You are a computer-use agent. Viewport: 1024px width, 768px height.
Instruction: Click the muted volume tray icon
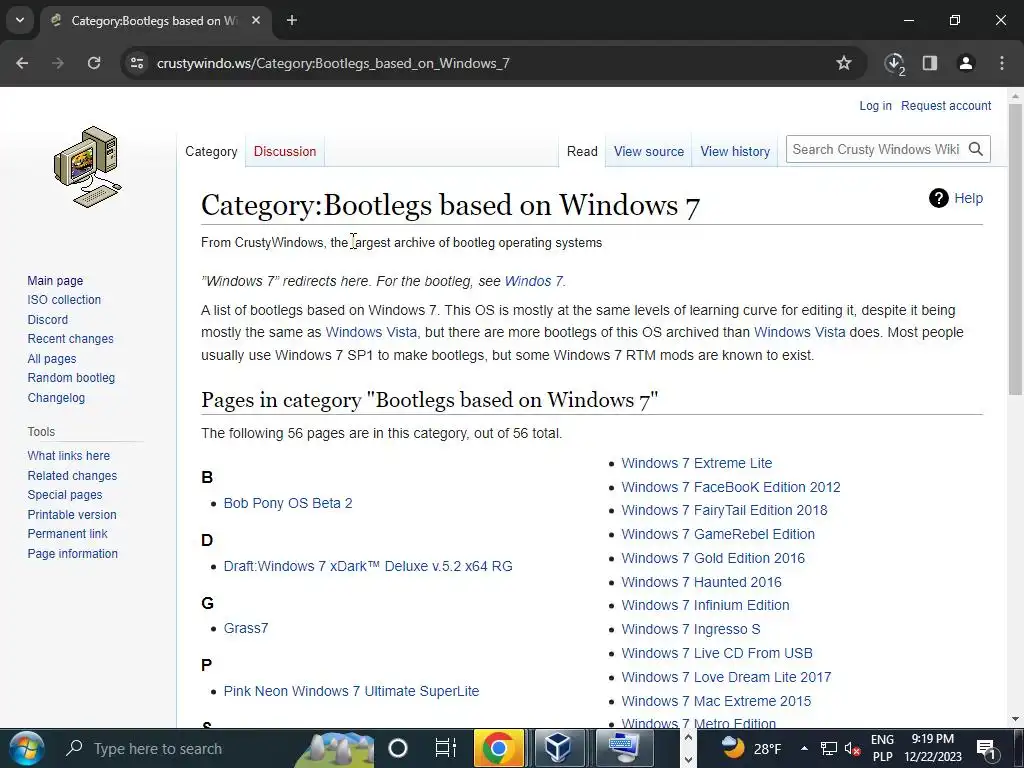click(x=852, y=748)
